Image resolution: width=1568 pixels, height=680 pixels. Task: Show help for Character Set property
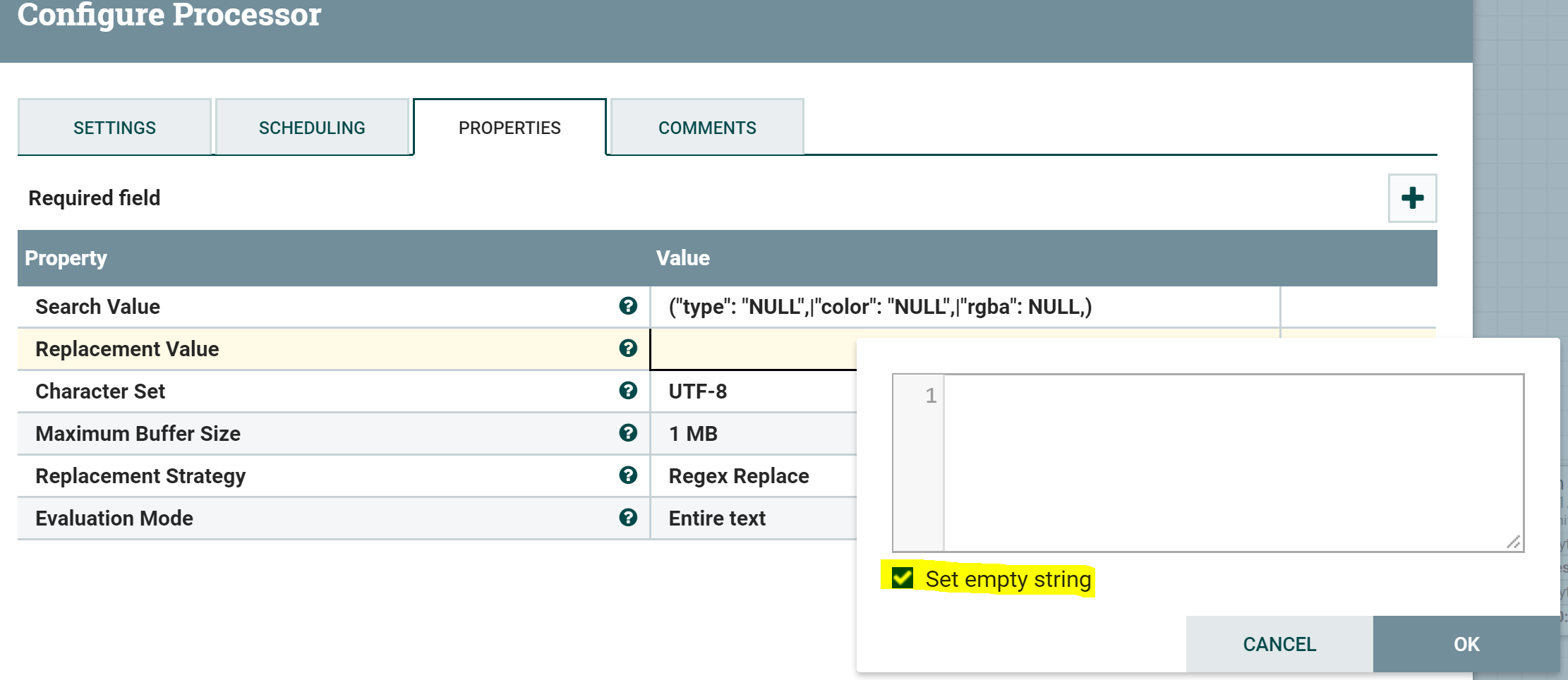(628, 391)
